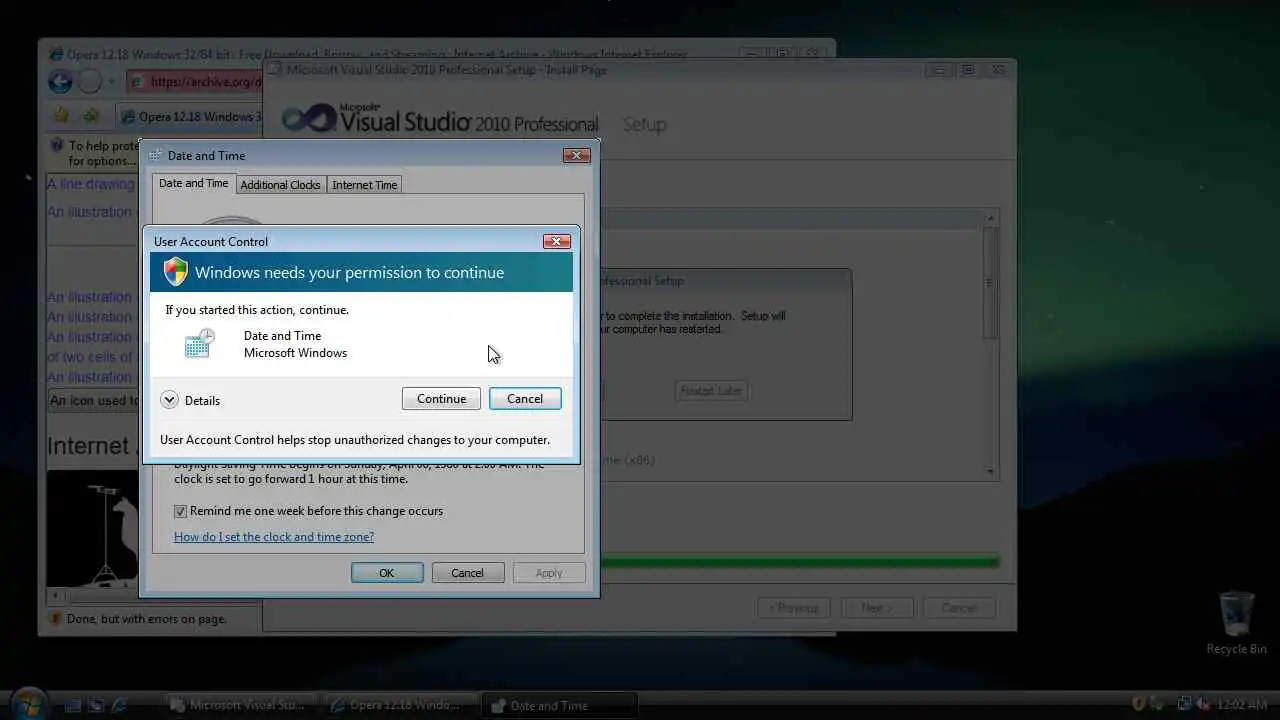
Task: Click the Date and Time calendar icon in UAC
Action: click(x=200, y=343)
